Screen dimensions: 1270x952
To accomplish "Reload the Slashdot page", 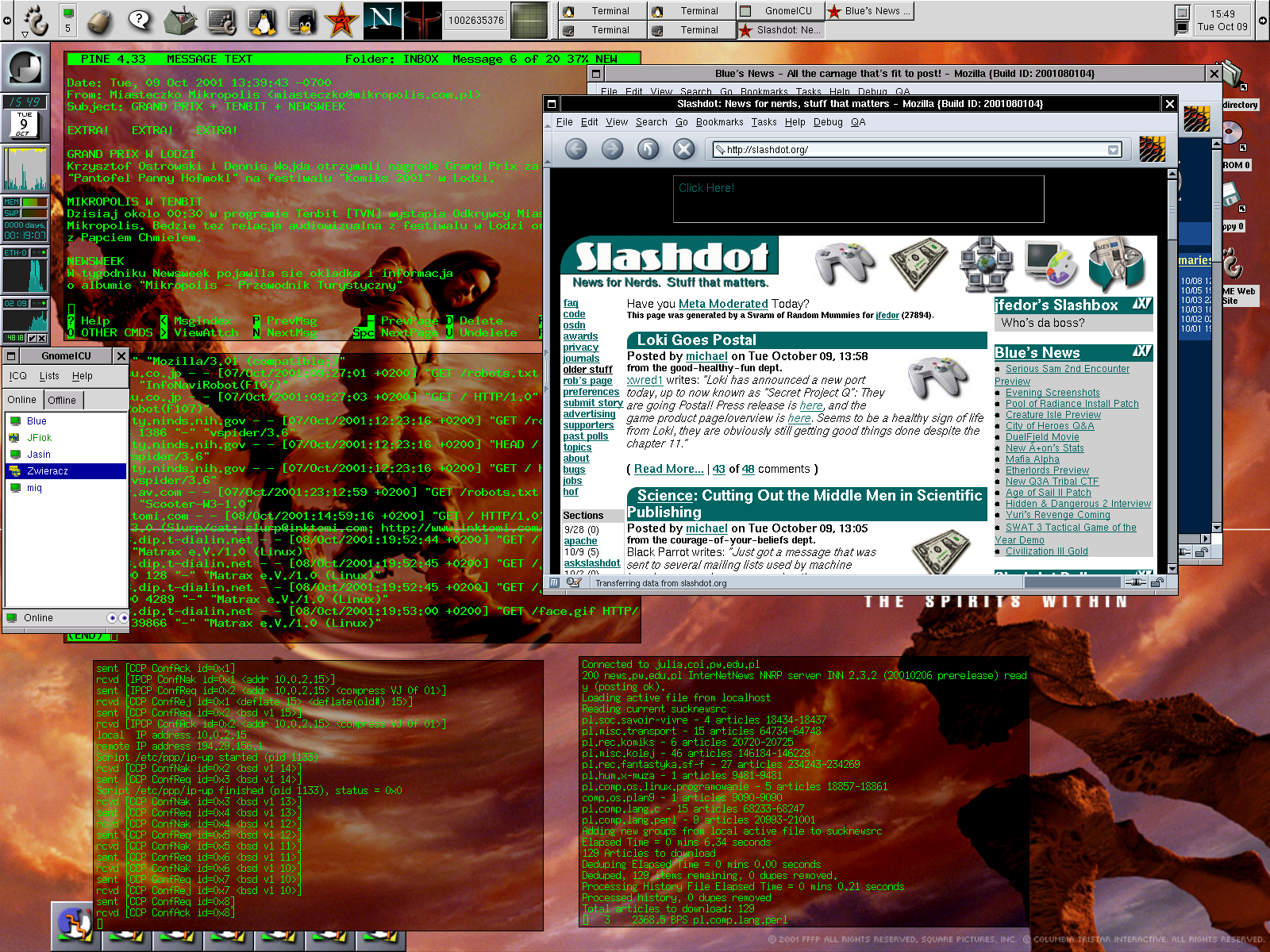I will (x=648, y=148).
